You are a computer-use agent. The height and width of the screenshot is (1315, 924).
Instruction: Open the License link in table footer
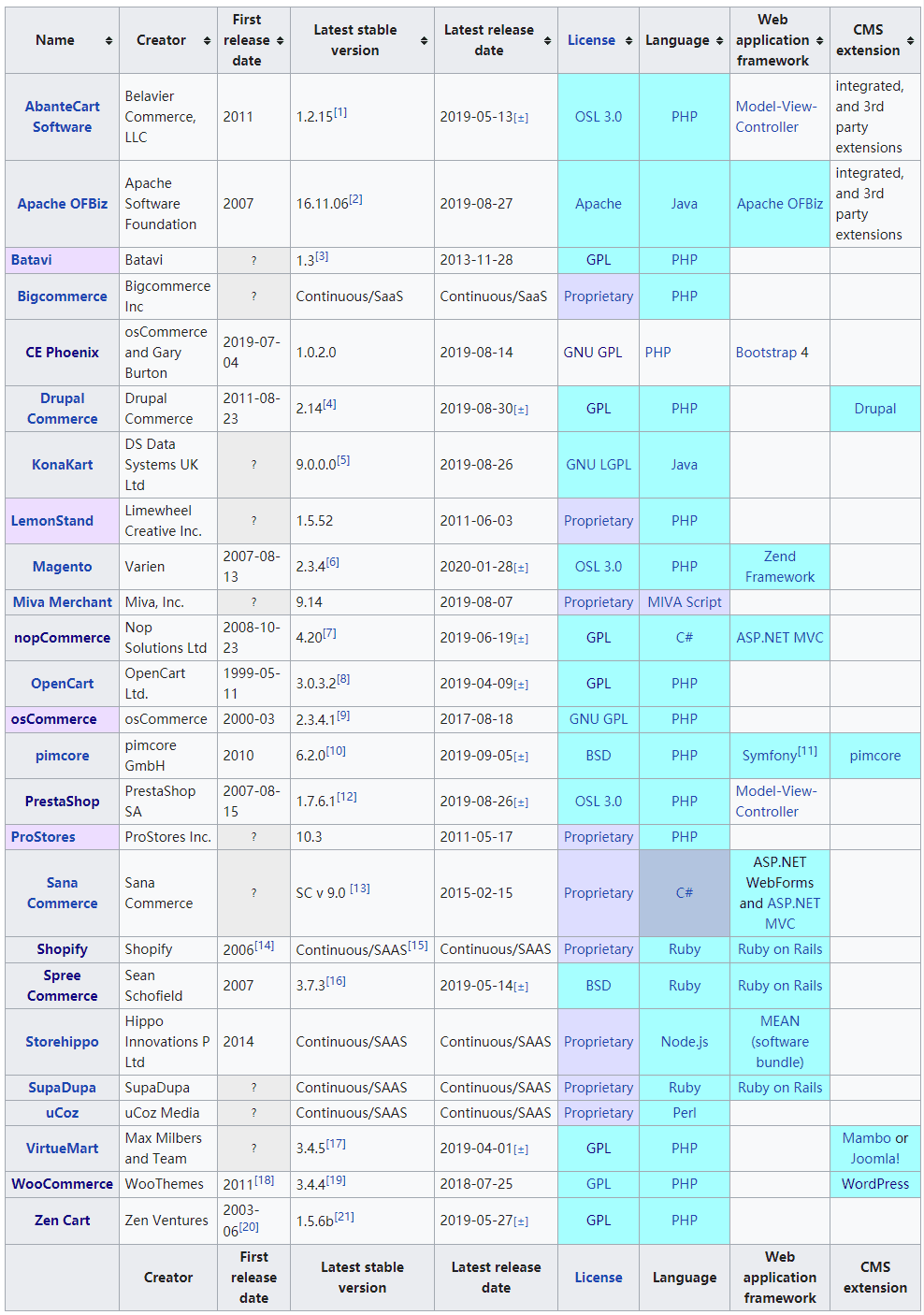(x=599, y=1278)
